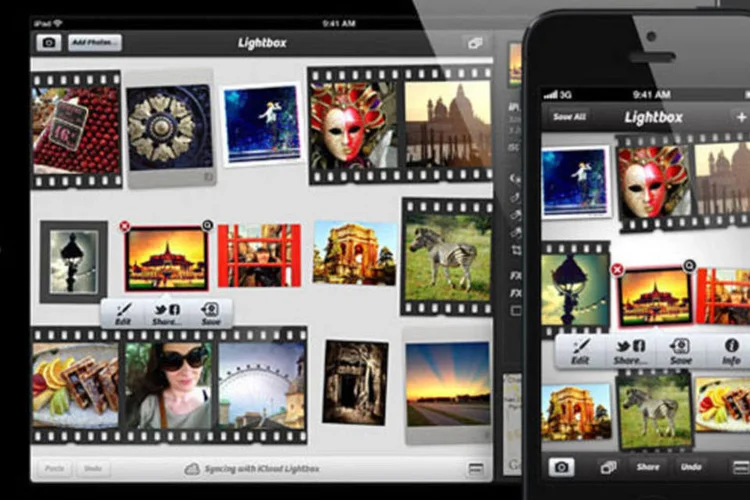Tap the Paste button on iPad bottom bar
The height and width of the screenshot is (500, 750).
[55, 468]
